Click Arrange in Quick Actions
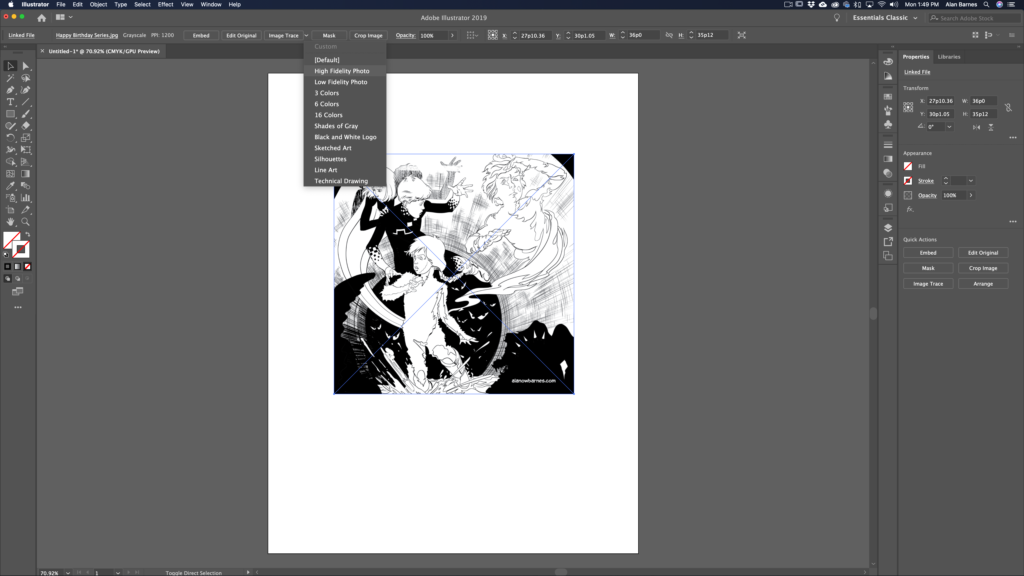 (983, 284)
